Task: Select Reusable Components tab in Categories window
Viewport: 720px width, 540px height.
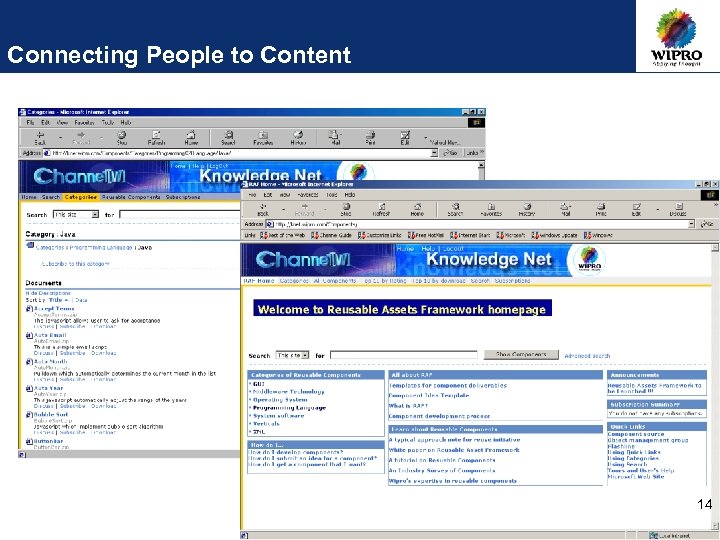Action: 131,197
